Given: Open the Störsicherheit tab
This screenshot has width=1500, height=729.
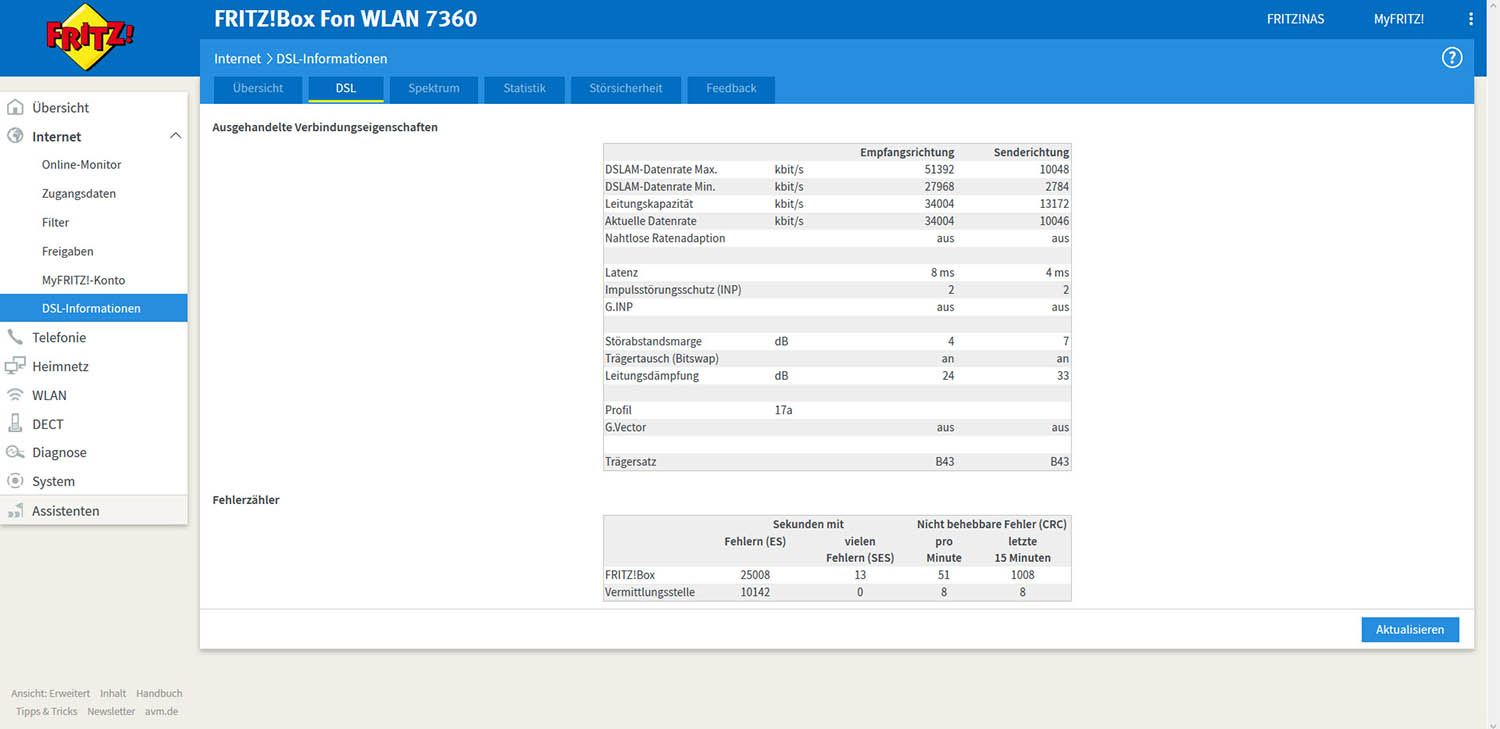Looking at the screenshot, I should 626,88.
